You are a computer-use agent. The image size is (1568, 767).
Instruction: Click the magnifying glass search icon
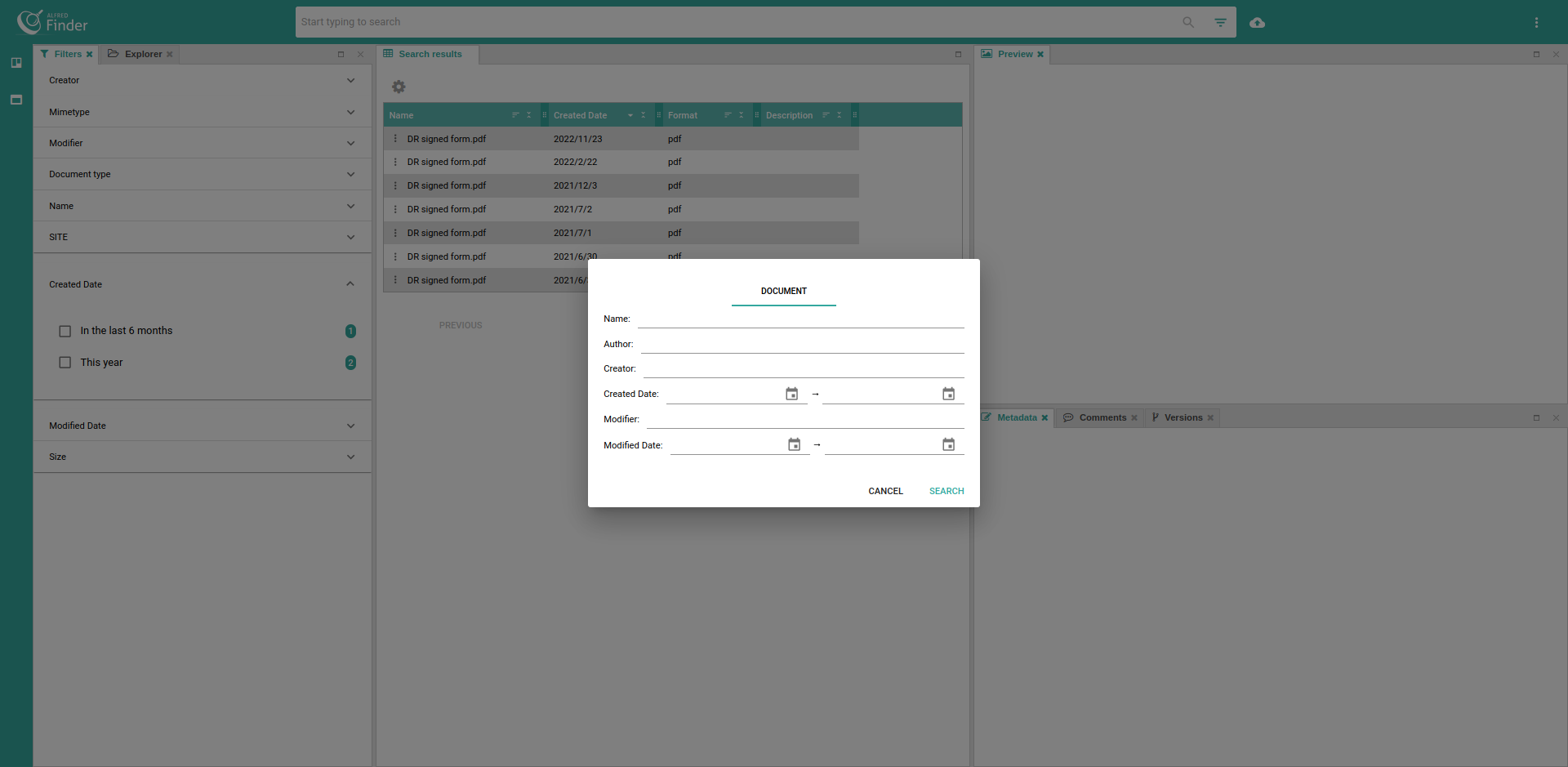click(1188, 22)
